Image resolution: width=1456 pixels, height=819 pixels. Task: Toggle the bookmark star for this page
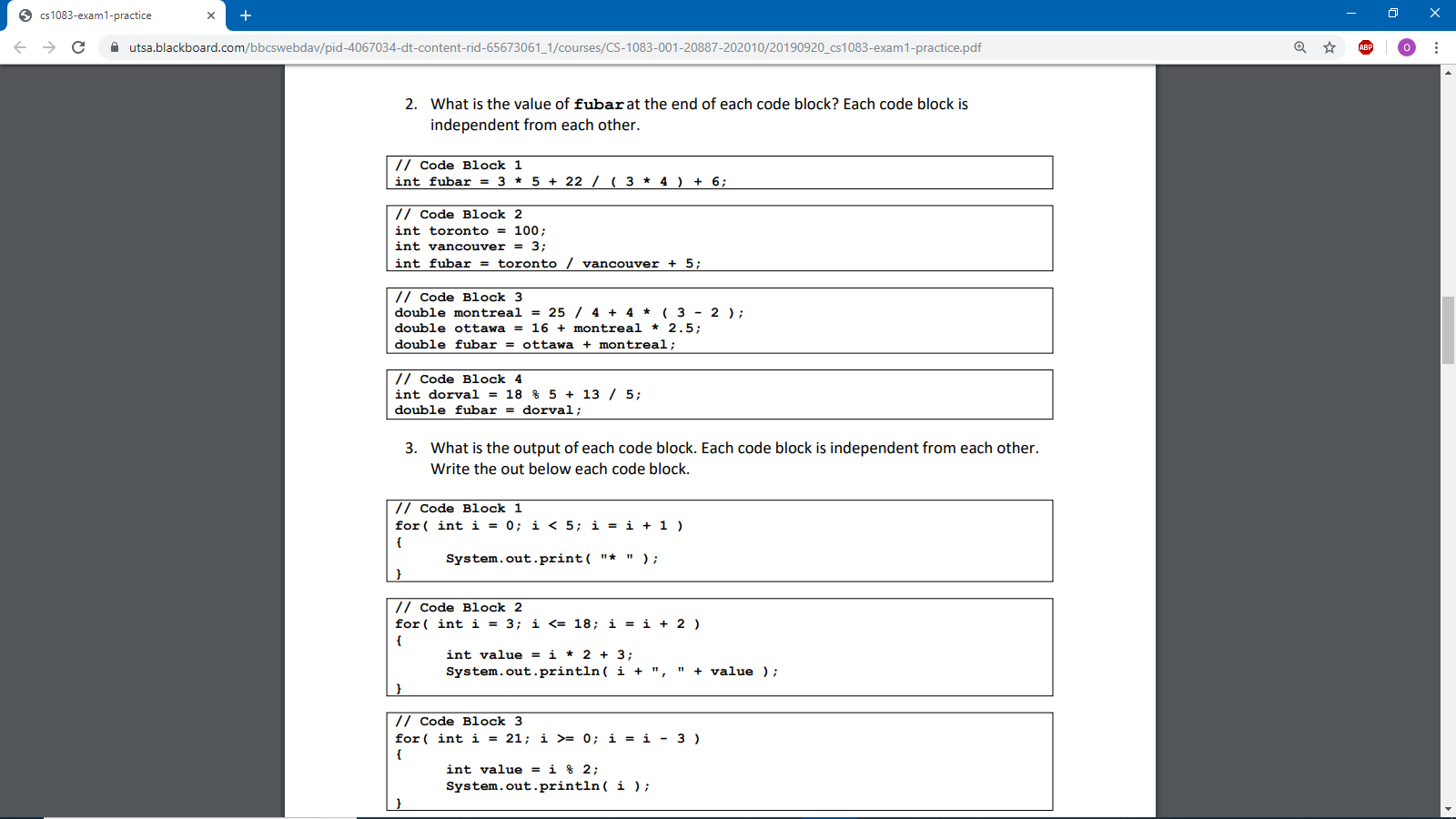click(1329, 47)
